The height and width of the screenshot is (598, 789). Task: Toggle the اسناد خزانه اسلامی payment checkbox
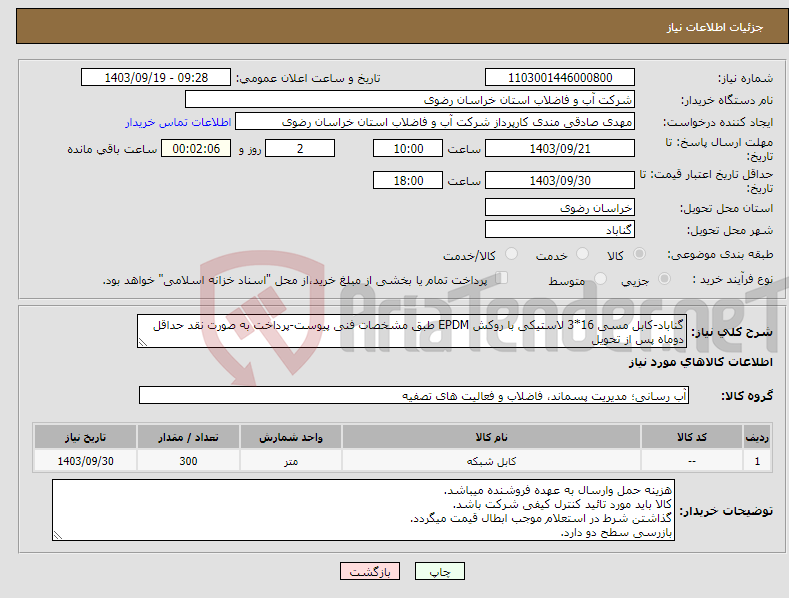tap(501, 278)
